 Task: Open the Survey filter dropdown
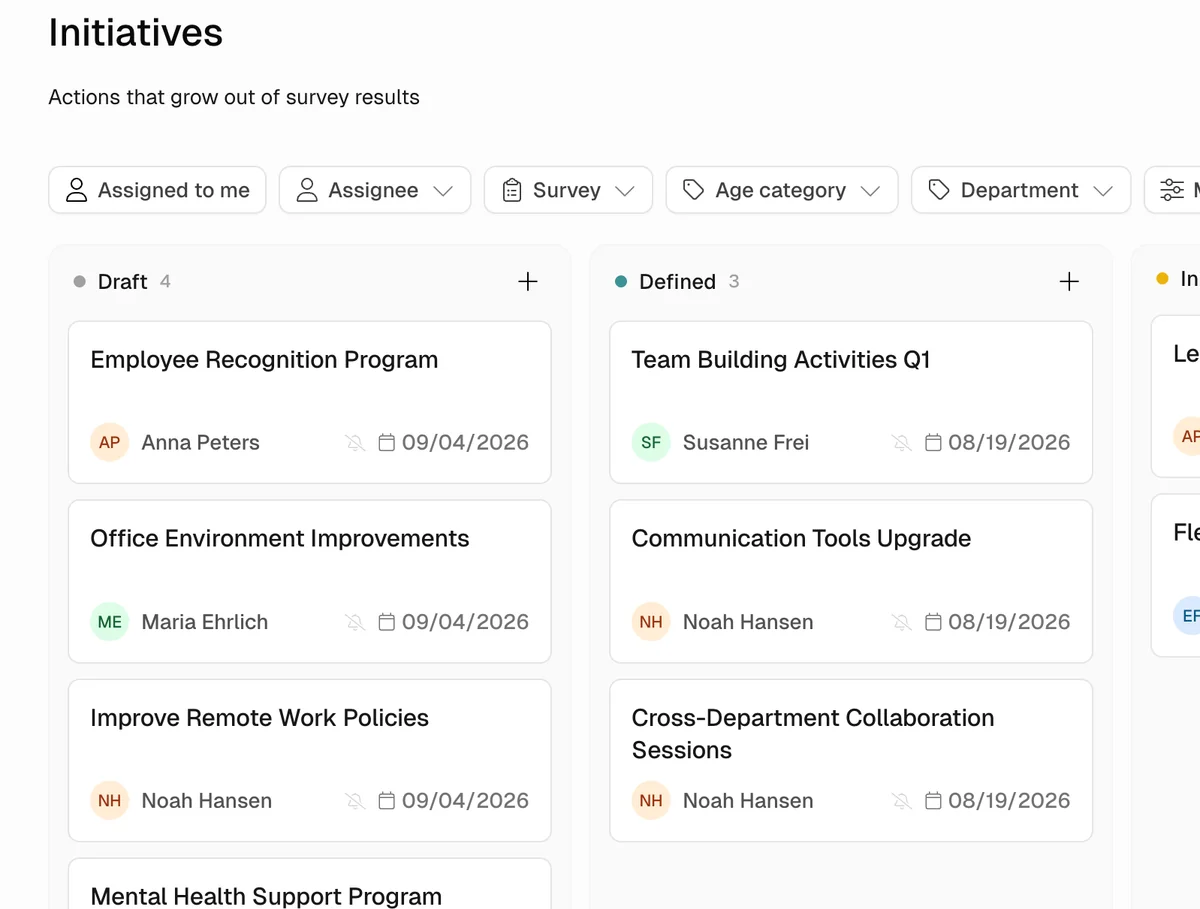point(568,190)
